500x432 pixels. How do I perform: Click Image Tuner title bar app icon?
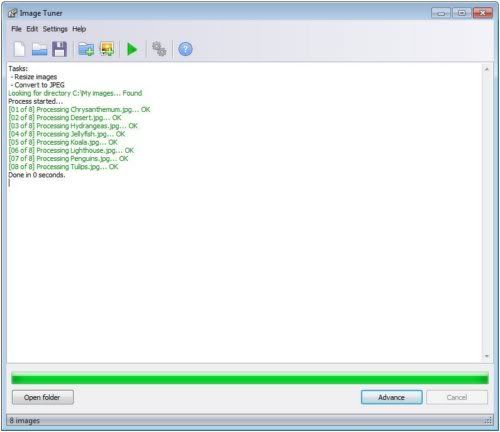pyautogui.click(x=13, y=13)
